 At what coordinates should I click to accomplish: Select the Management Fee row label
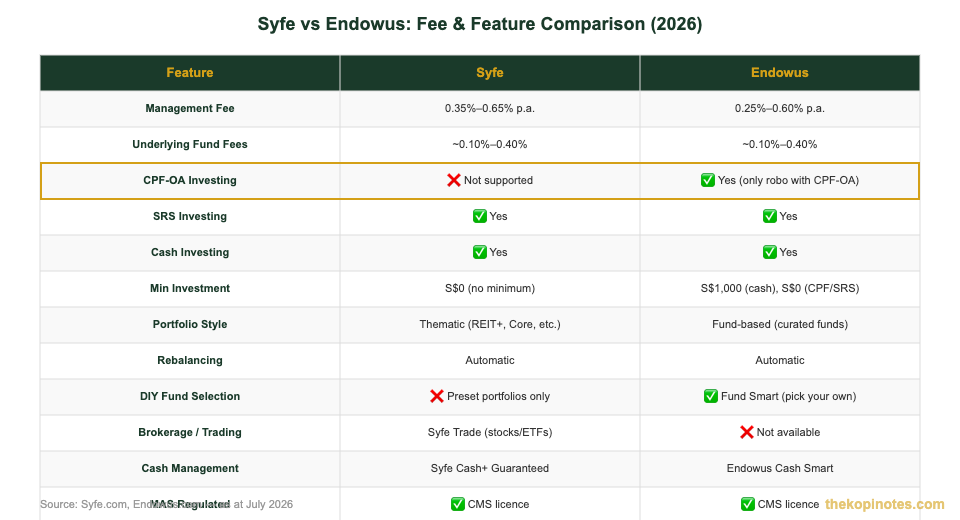point(190,108)
